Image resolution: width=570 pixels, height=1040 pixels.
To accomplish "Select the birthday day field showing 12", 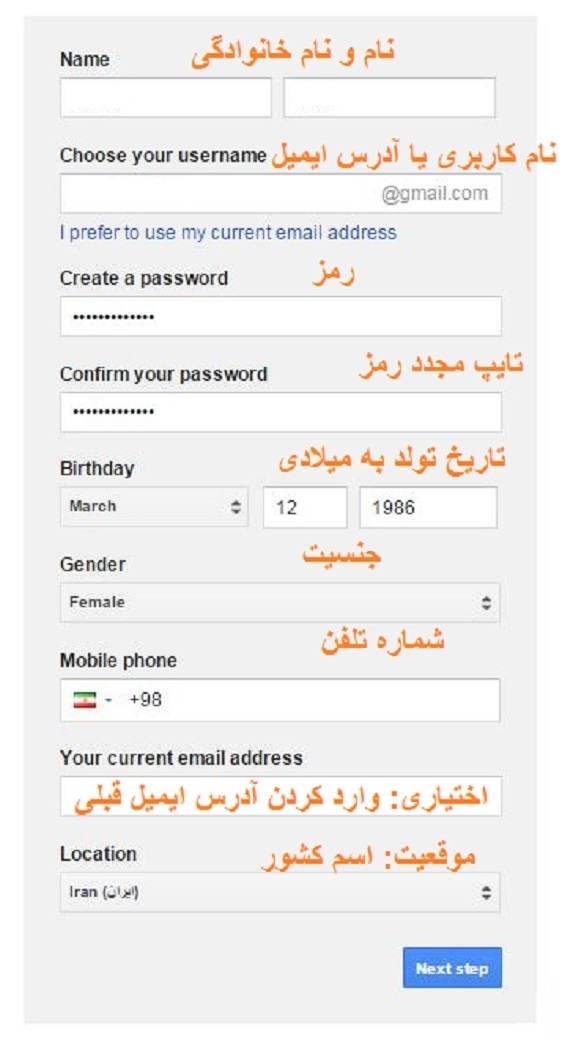I will tap(305, 507).
